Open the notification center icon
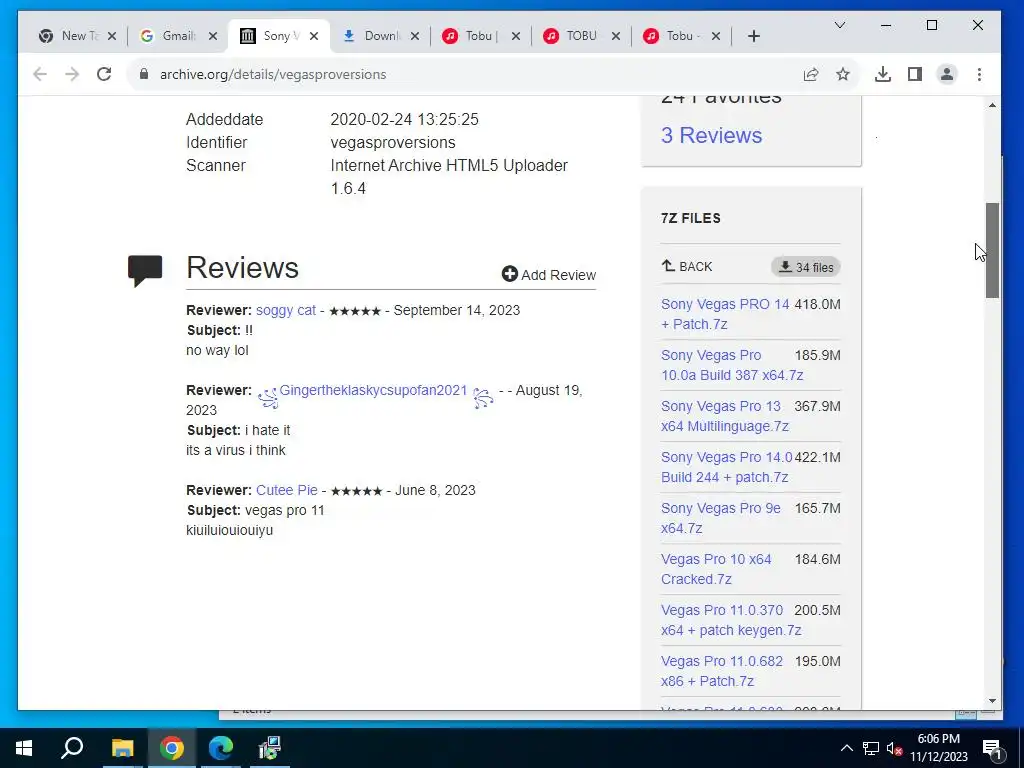1024x768 pixels. coord(993,748)
